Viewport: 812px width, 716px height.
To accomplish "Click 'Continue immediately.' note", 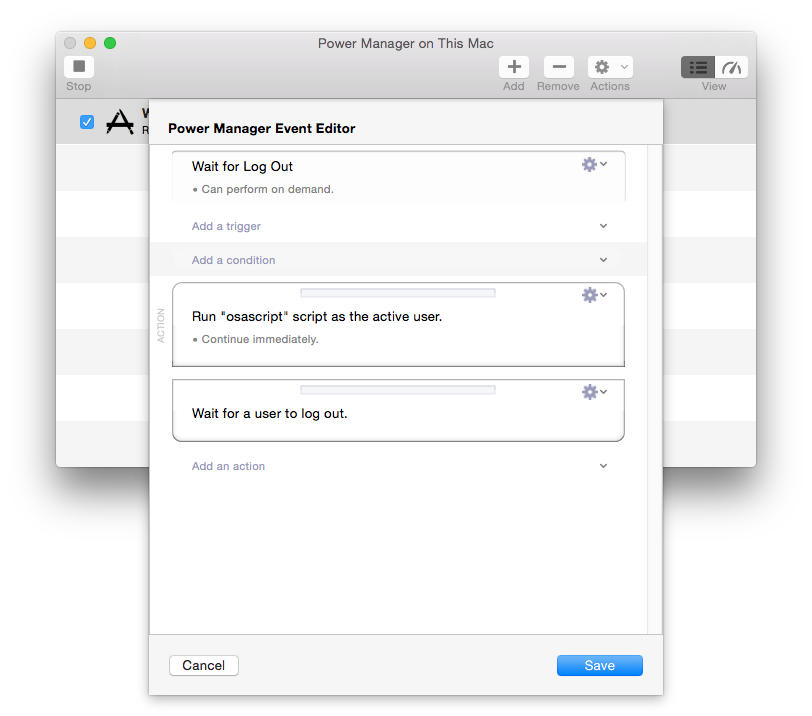I will pyautogui.click(x=260, y=339).
